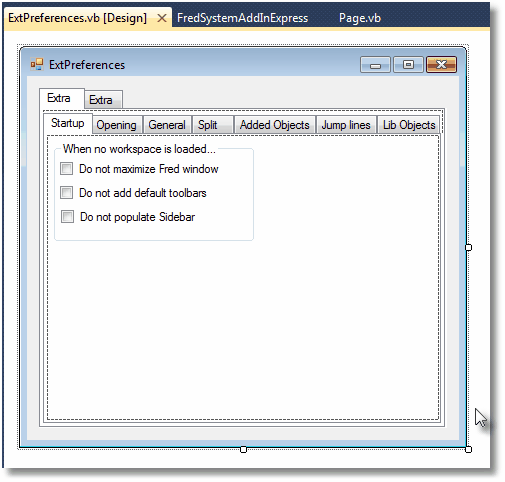Select the Opening tab
This screenshot has width=505, height=482.
point(116,125)
